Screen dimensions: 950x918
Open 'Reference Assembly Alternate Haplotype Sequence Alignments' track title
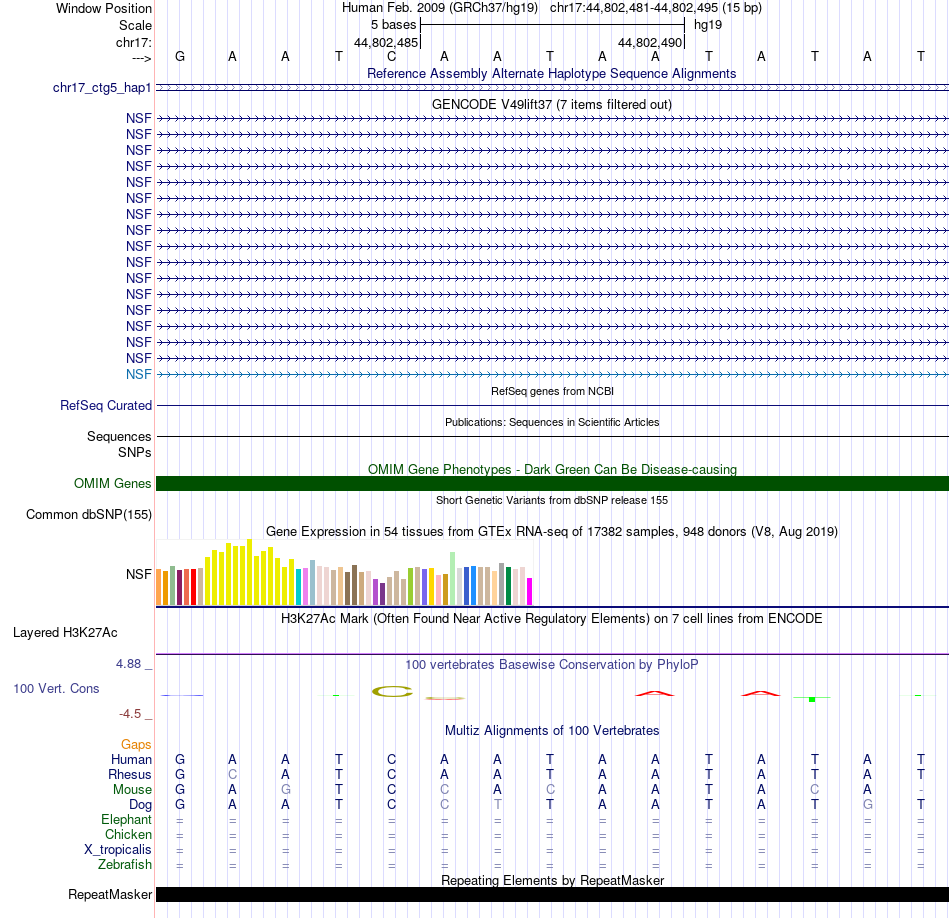551,73
